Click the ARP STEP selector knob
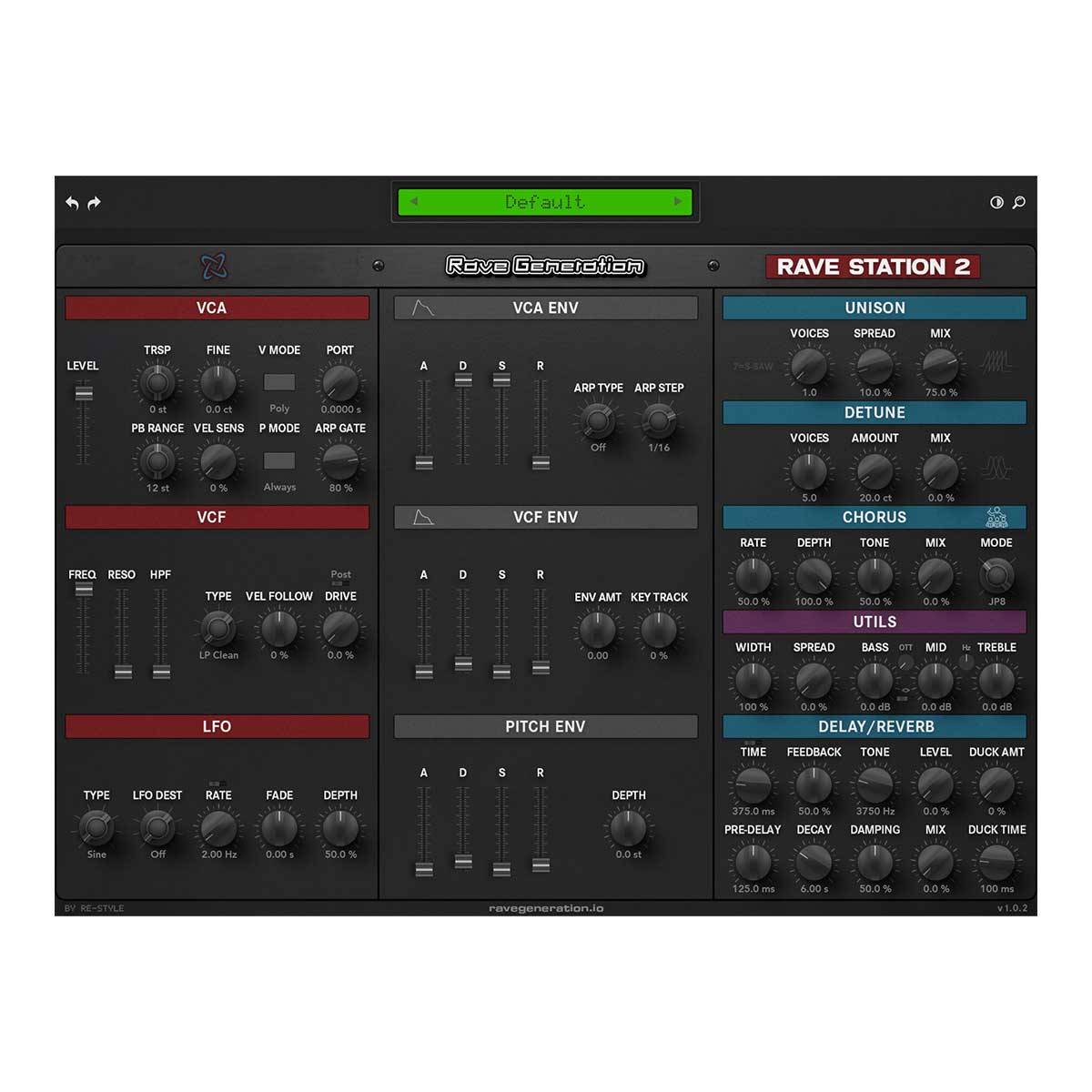The width and height of the screenshot is (1092, 1092). coord(659,420)
